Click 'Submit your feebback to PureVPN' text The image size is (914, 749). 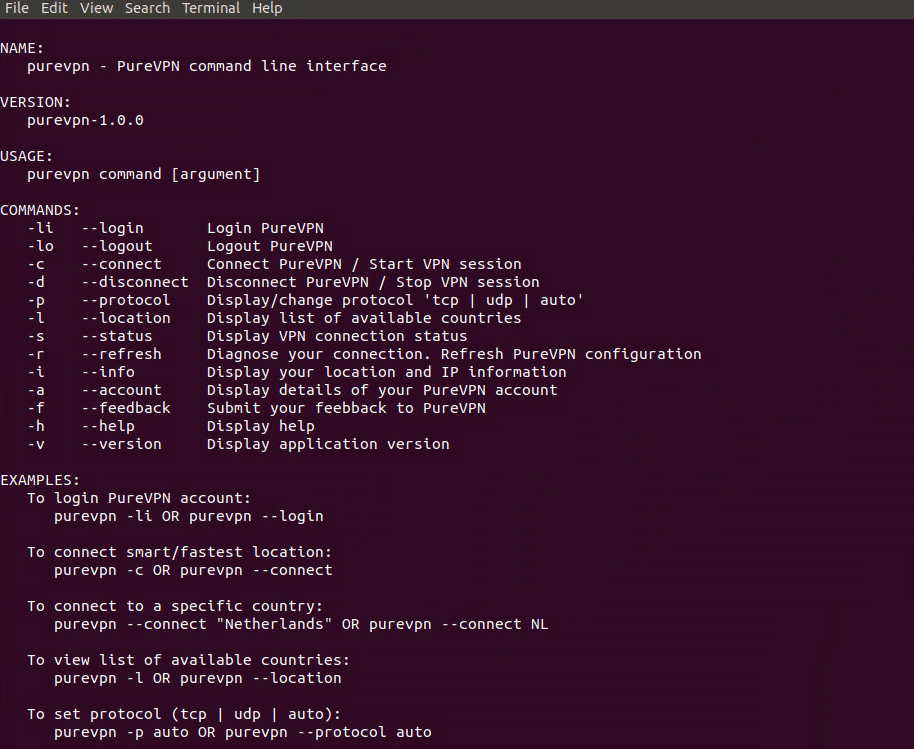click(346, 408)
